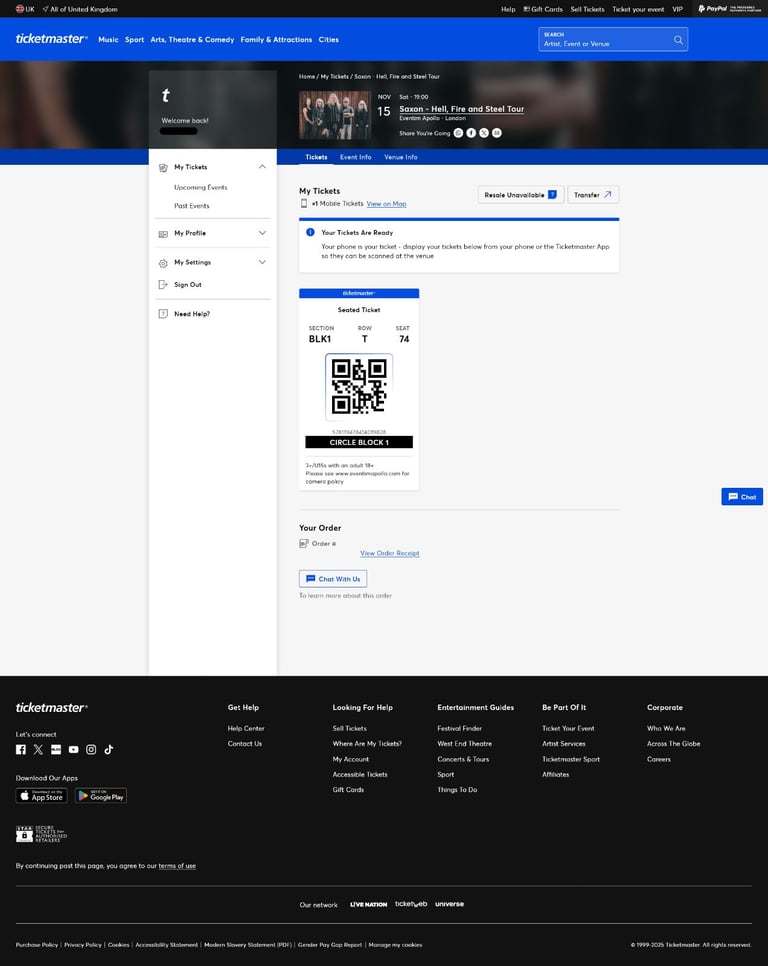Click the ticket QR code
The height and width of the screenshot is (966, 768).
359,387
